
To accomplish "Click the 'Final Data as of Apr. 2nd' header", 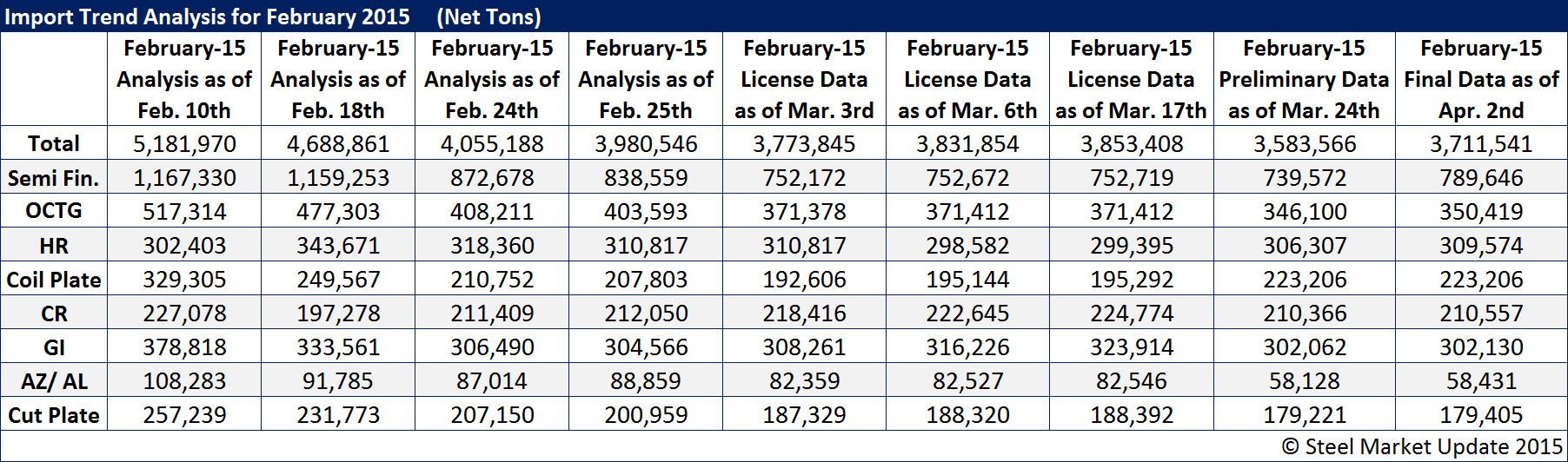I will (1481, 80).
